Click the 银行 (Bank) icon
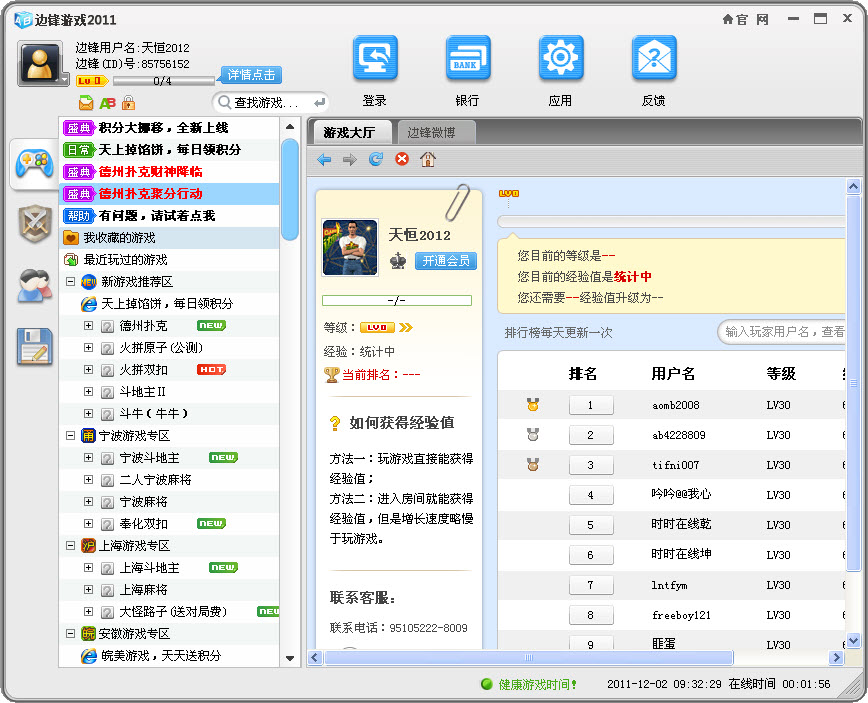 [x=468, y=58]
